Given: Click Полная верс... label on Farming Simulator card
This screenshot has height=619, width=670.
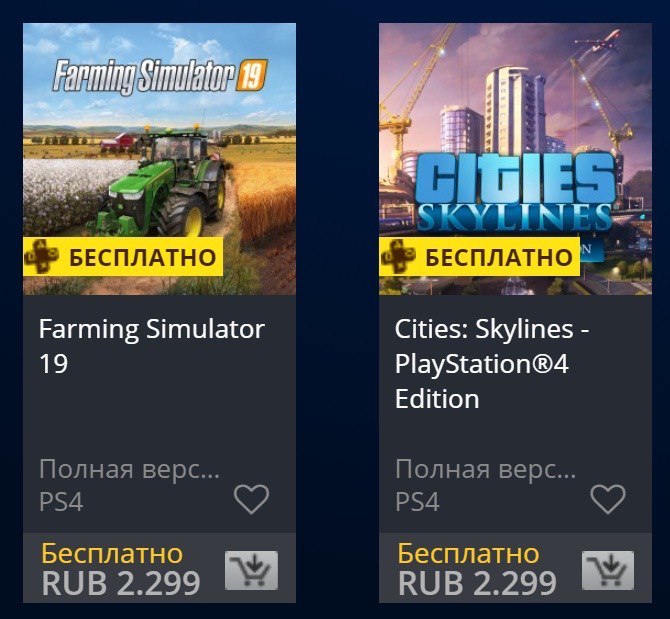Looking at the screenshot, I should pyautogui.click(x=129, y=469).
